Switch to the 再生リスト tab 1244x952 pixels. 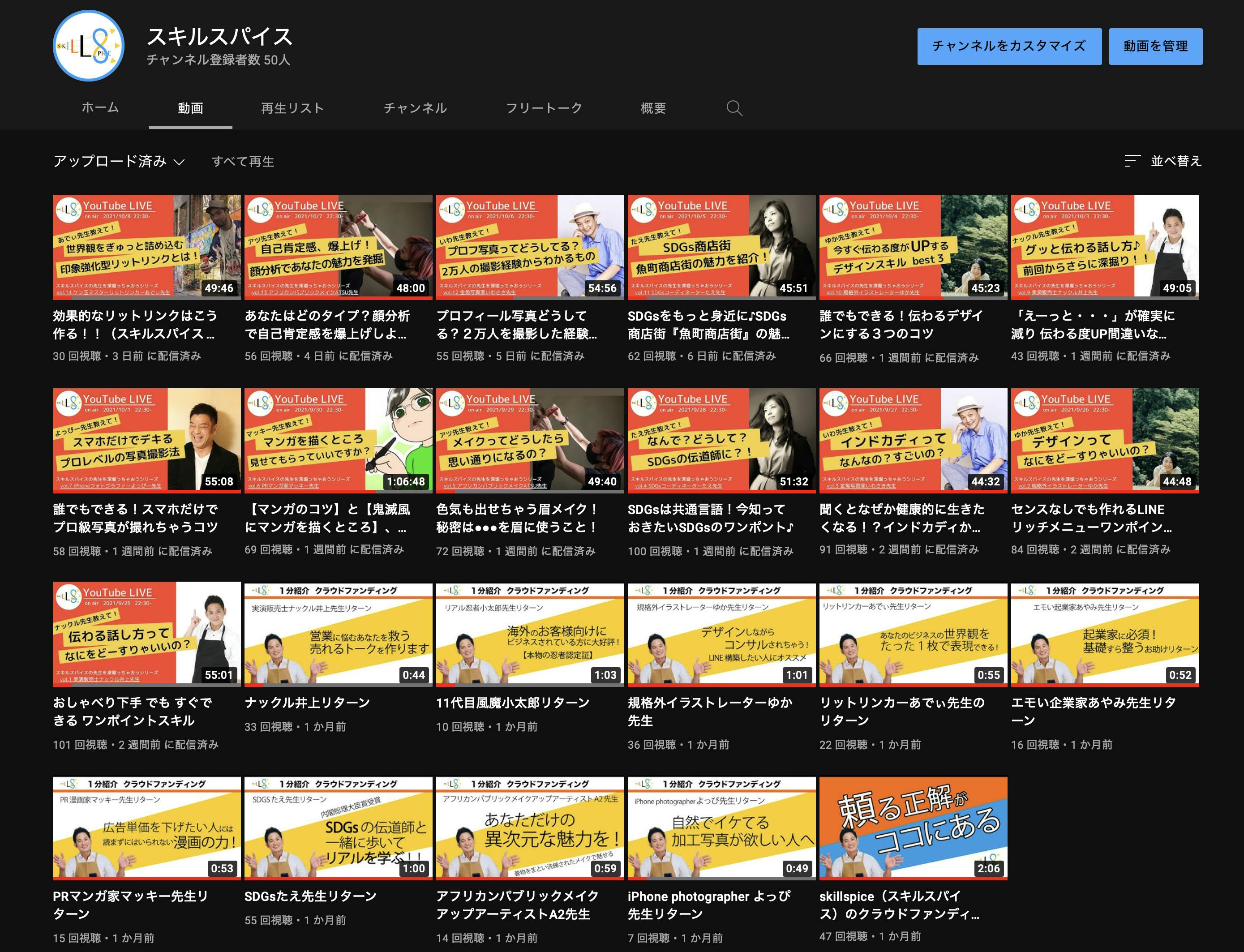[292, 107]
